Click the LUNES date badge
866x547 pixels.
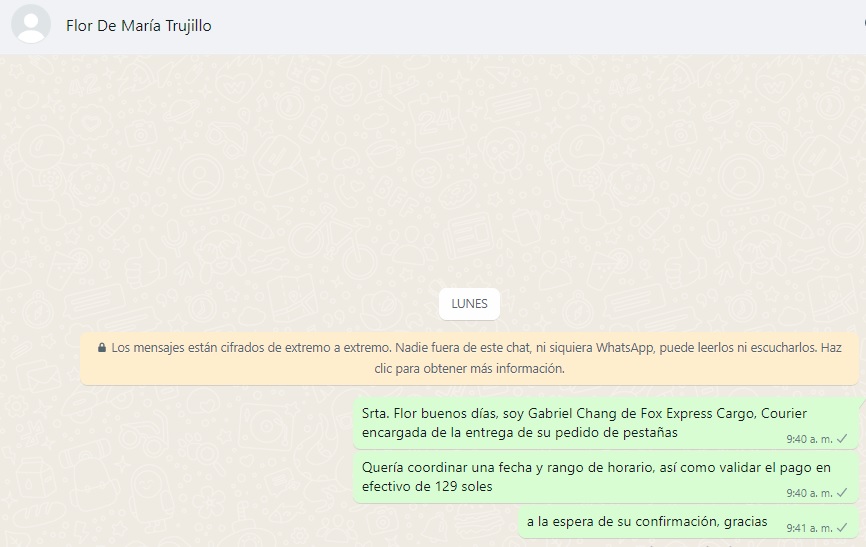tap(469, 304)
